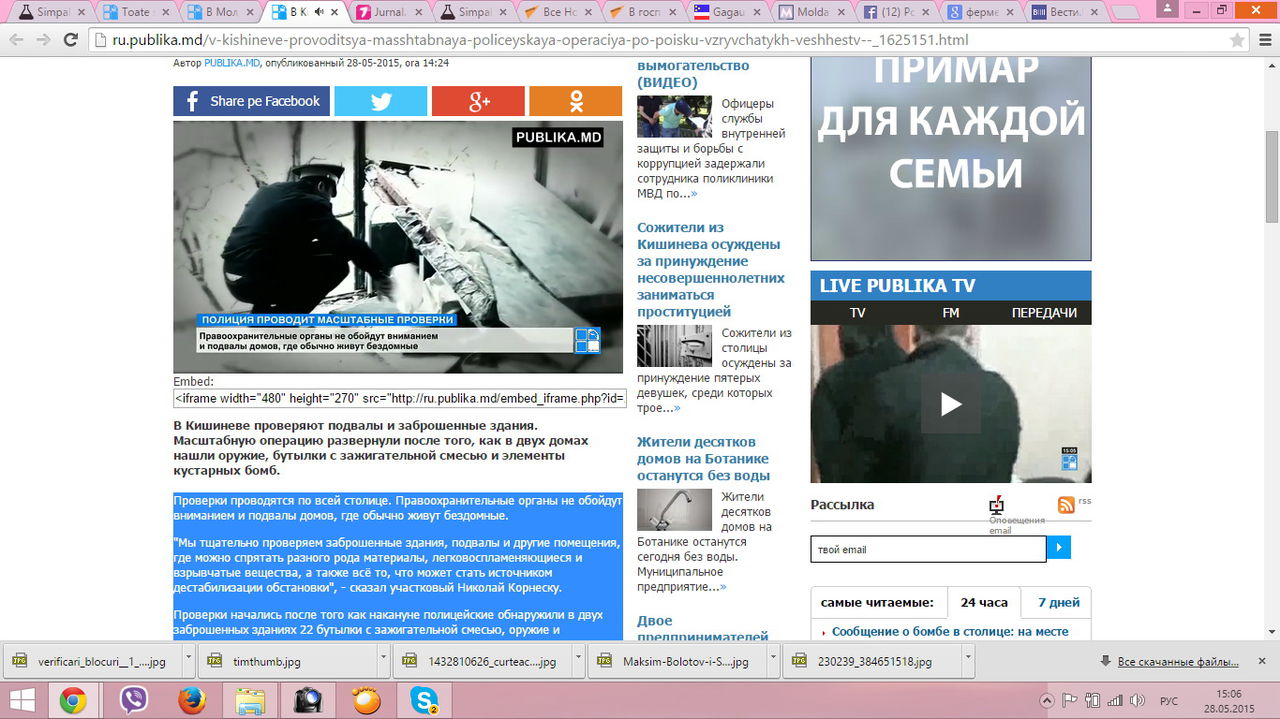The height and width of the screenshot is (719, 1280).
Task: Open downloaded verificari_blocuri jpg file
Action: point(90,661)
